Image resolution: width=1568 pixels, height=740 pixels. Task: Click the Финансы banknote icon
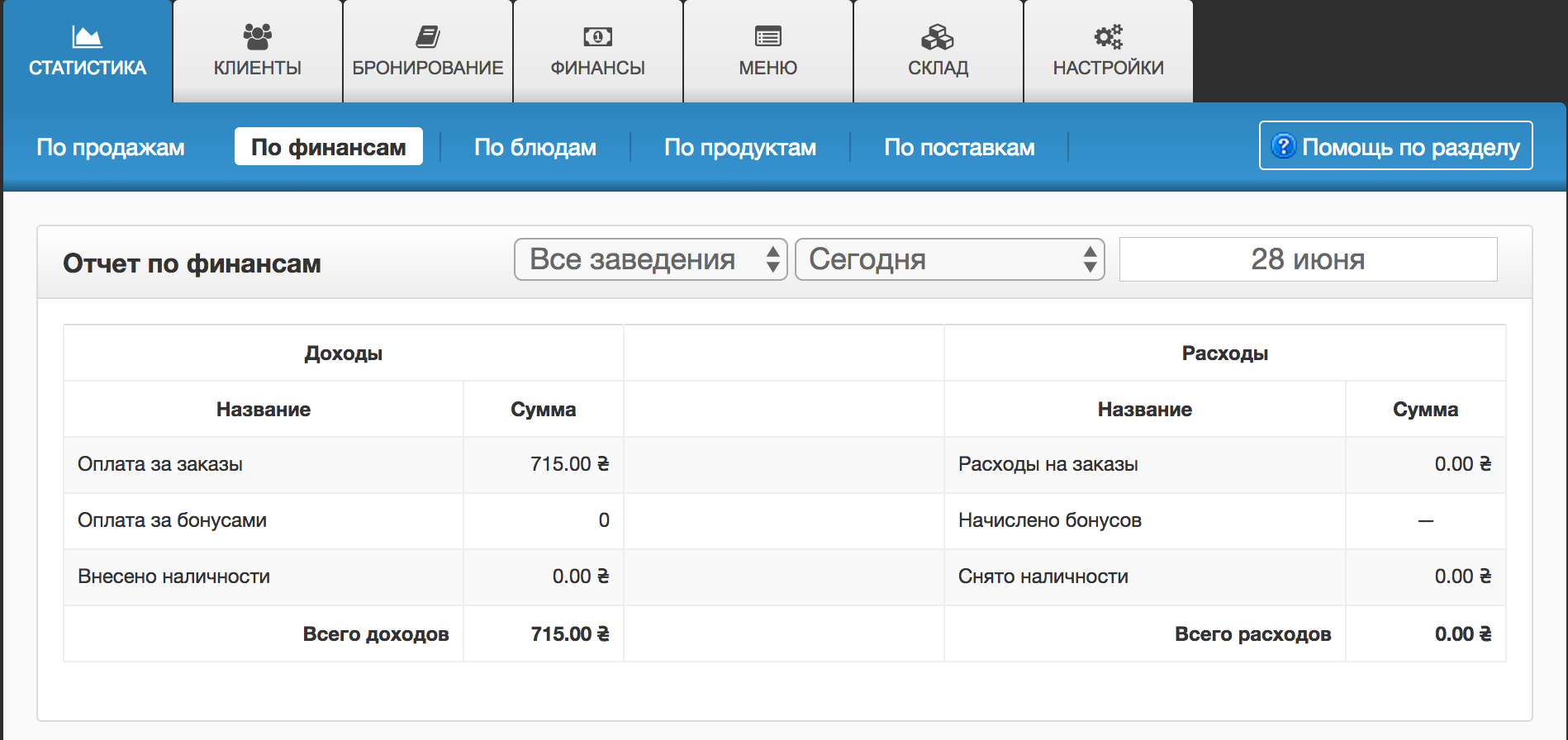pyautogui.click(x=598, y=36)
